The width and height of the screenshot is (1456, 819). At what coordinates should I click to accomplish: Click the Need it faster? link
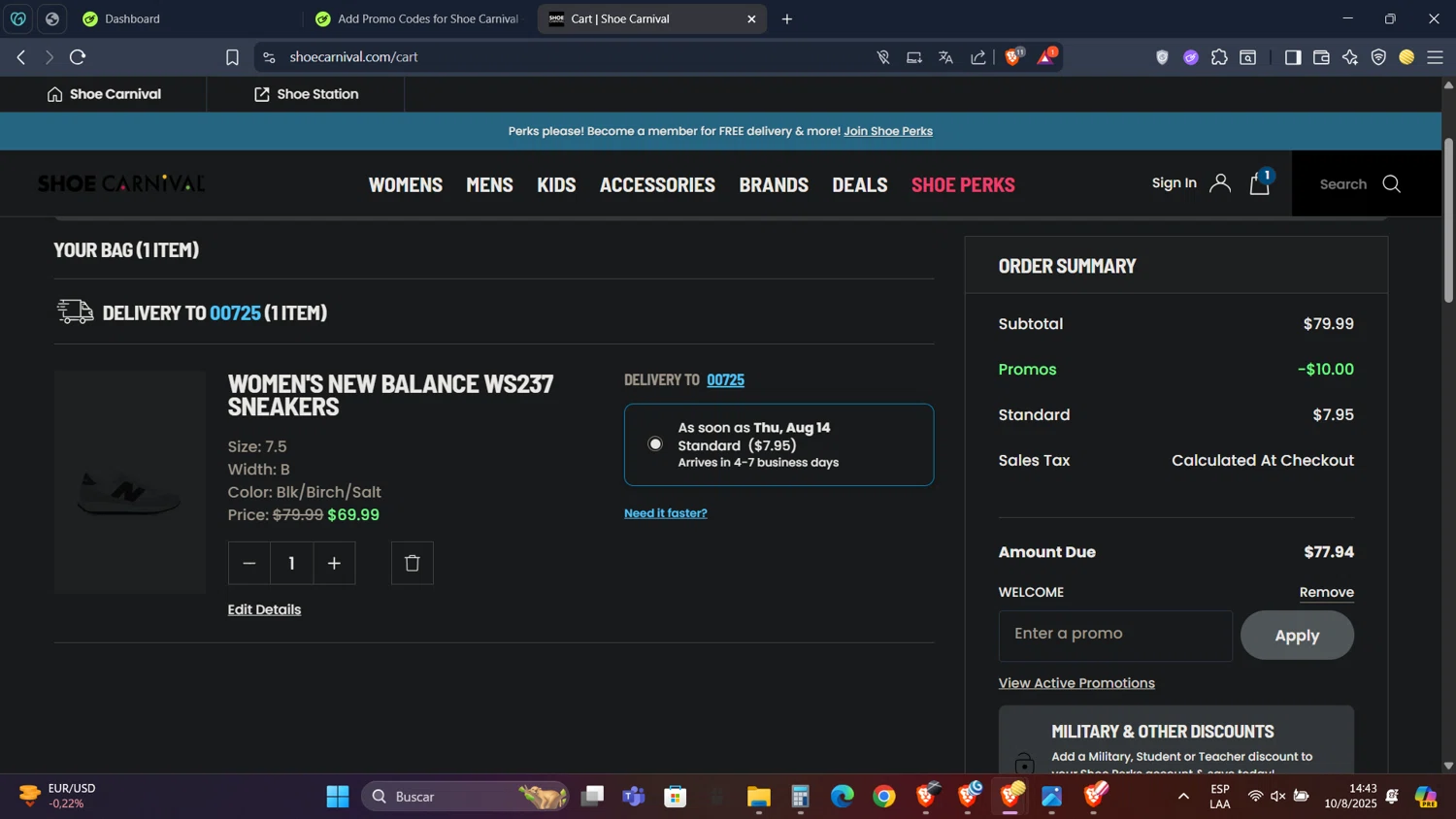click(x=666, y=513)
